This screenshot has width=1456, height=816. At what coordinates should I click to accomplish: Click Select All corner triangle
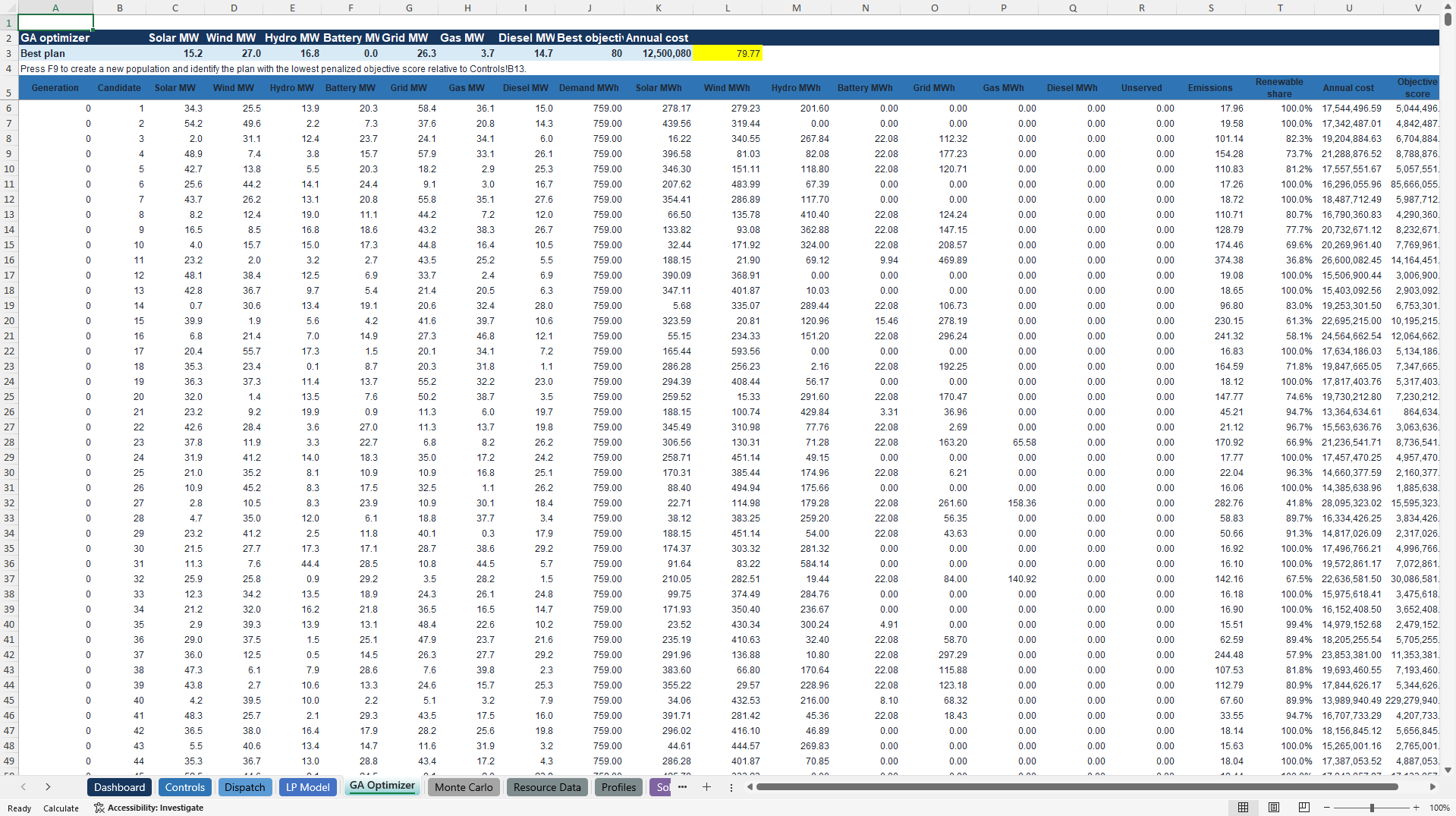coord(8,8)
